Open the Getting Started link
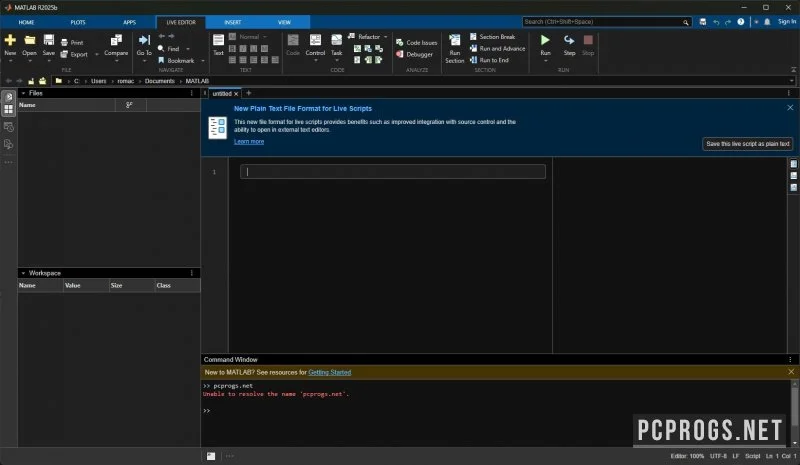 (330, 373)
